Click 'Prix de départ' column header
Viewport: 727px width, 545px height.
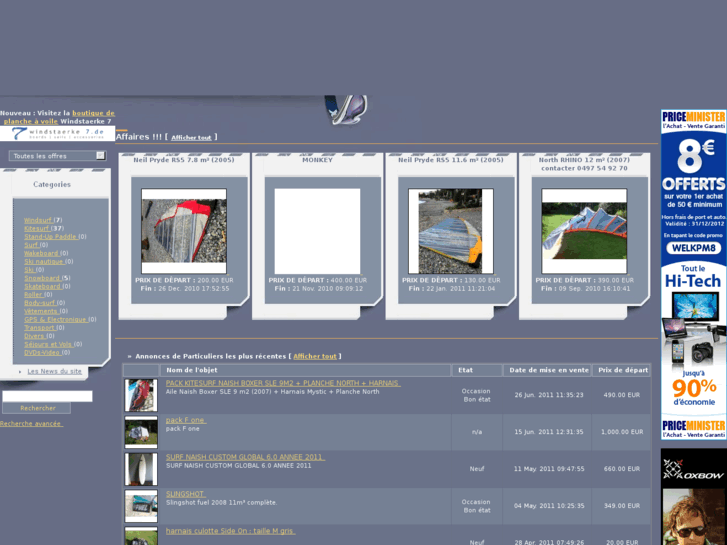pyautogui.click(x=622, y=370)
